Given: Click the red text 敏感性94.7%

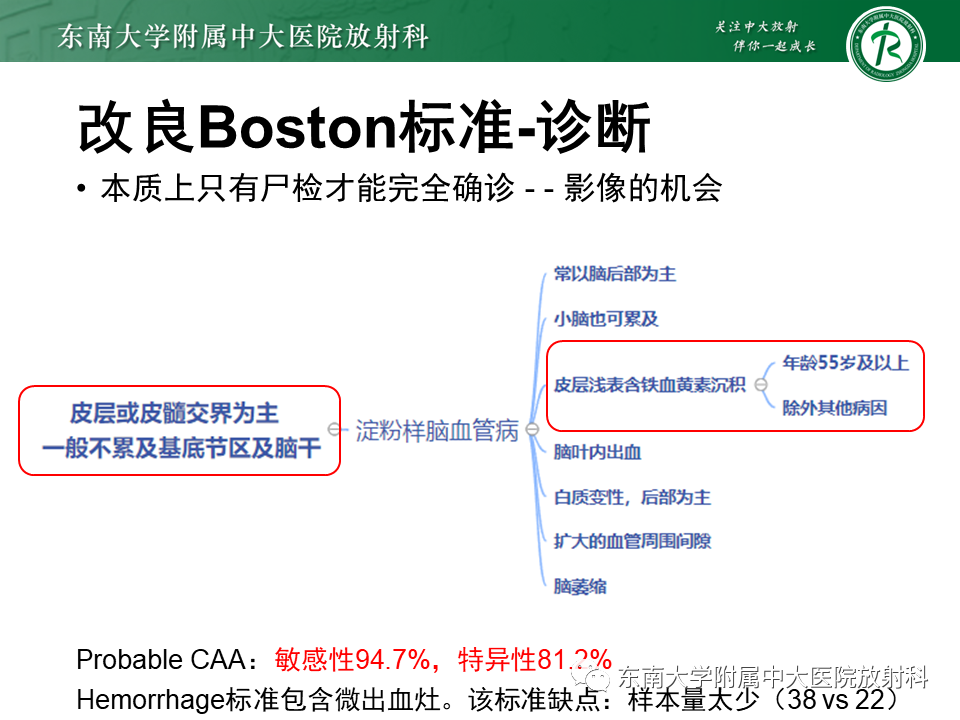Looking at the screenshot, I should coord(352,660).
